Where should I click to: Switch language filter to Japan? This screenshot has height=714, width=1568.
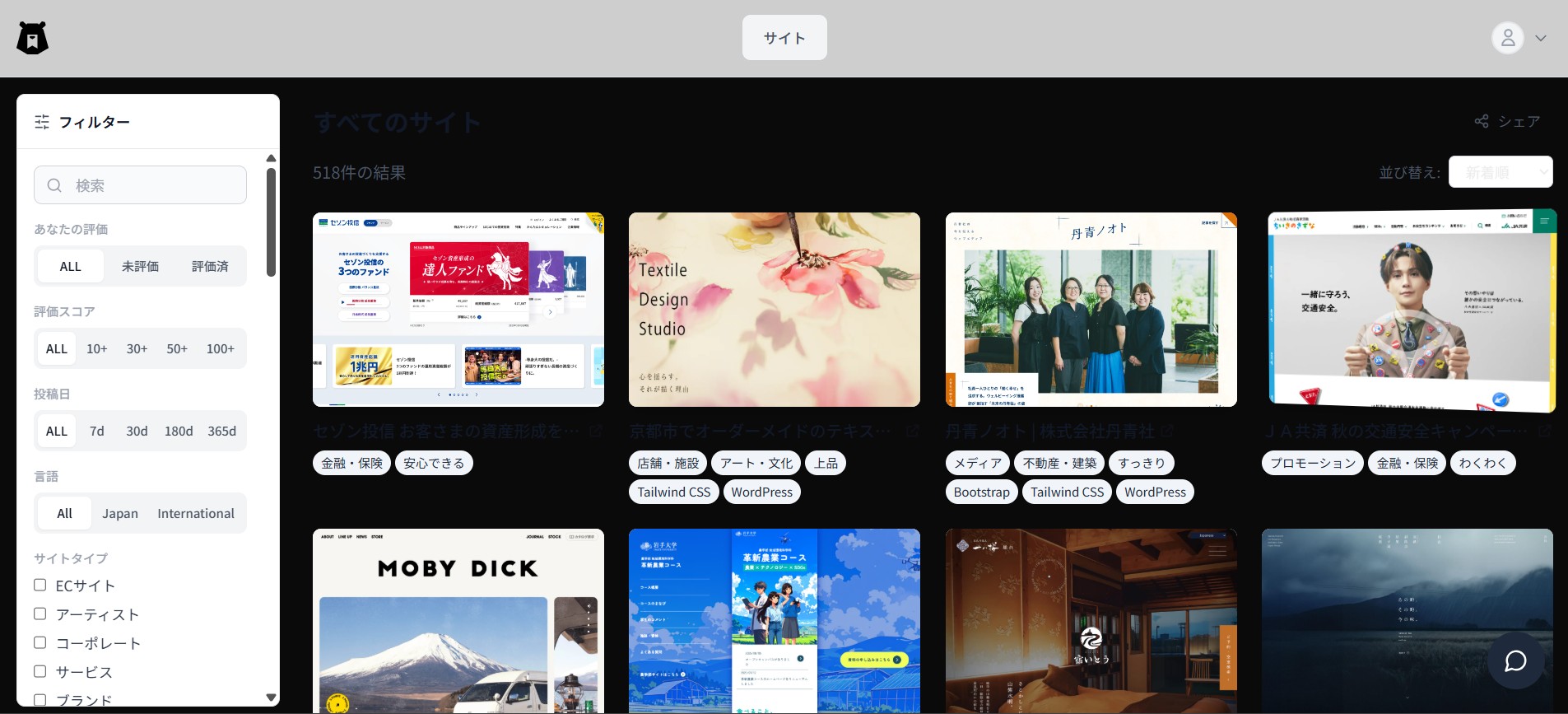point(120,513)
